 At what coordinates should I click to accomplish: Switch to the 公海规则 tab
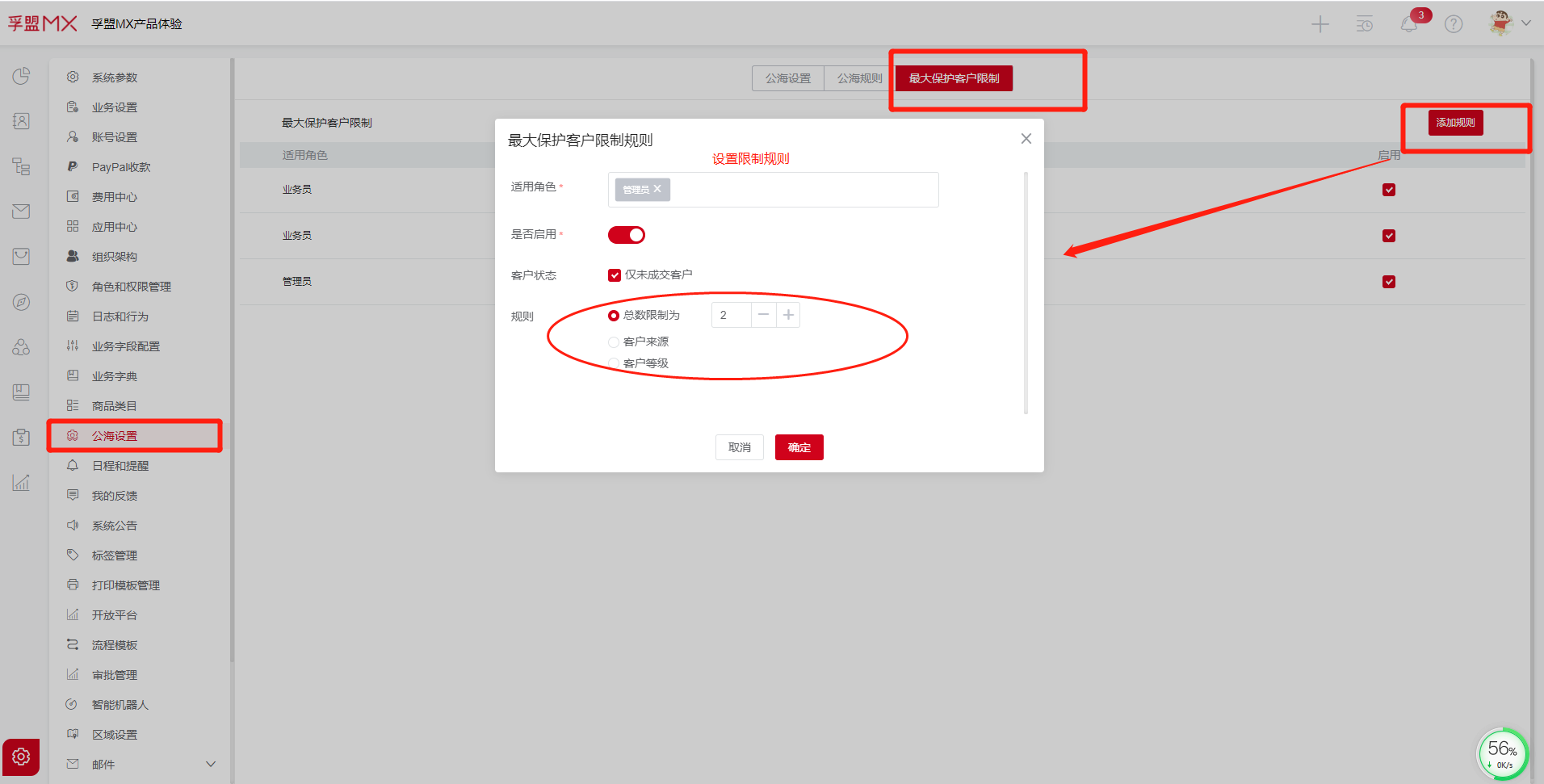pos(859,78)
